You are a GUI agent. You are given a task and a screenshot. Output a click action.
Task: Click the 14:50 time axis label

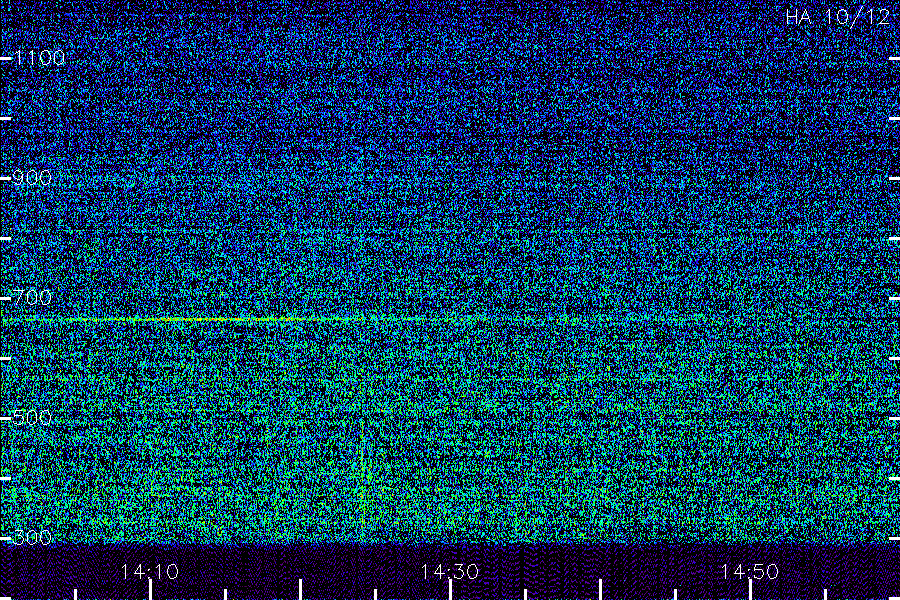click(x=750, y=572)
